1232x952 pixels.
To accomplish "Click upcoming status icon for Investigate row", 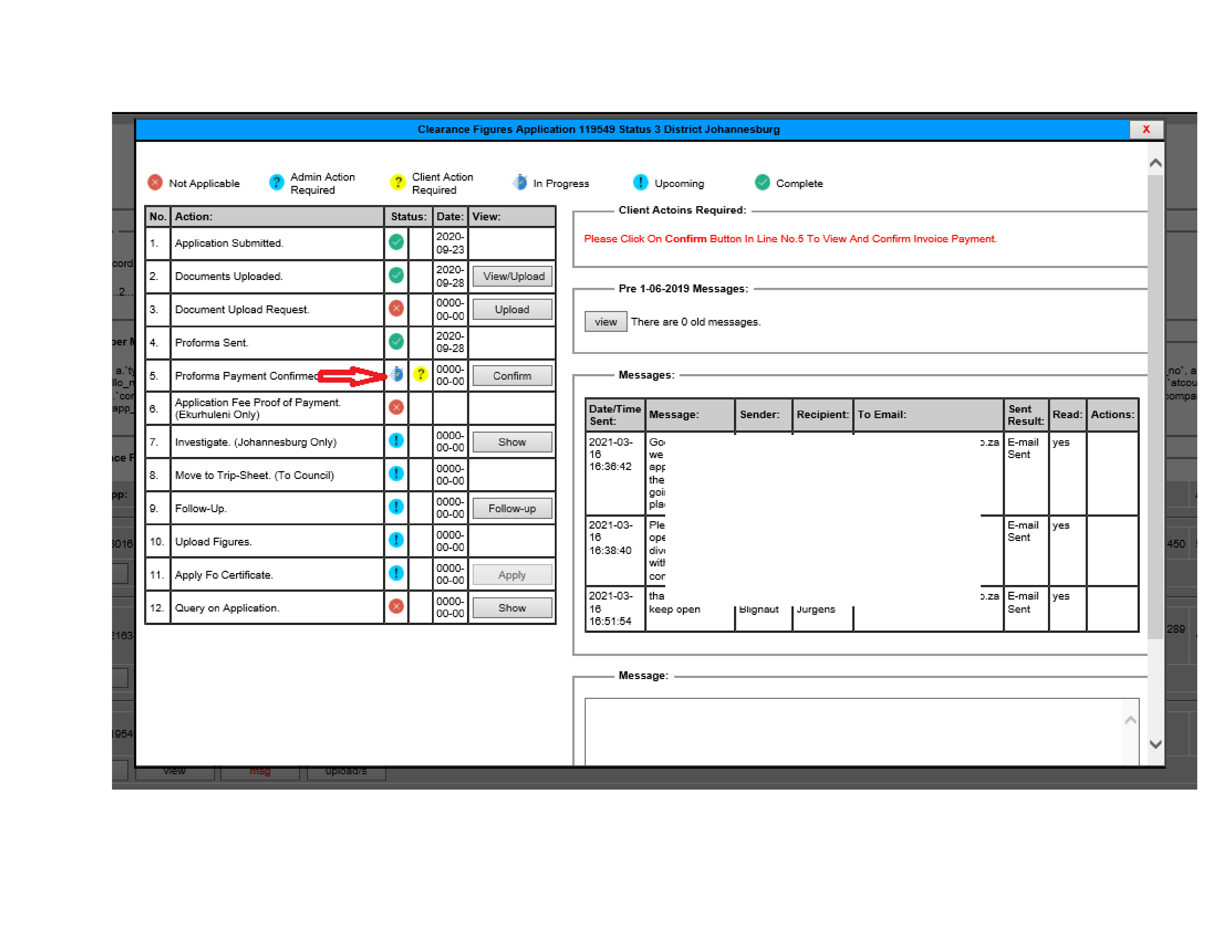I will pyautogui.click(x=396, y=441).
